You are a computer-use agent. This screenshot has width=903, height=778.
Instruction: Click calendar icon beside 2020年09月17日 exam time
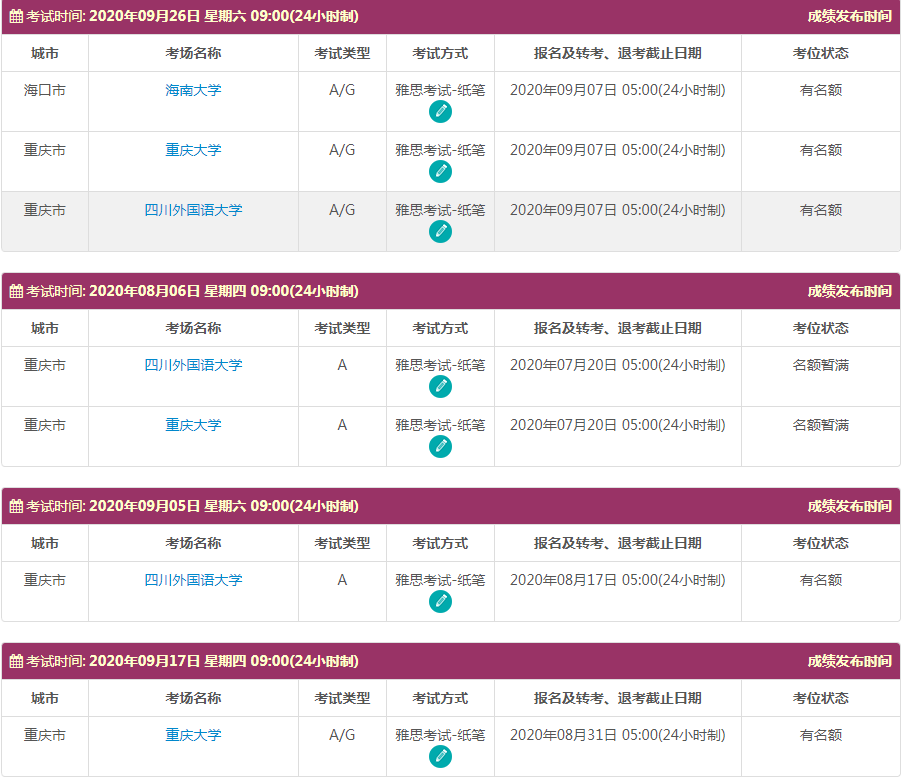(x=16, y=661)
